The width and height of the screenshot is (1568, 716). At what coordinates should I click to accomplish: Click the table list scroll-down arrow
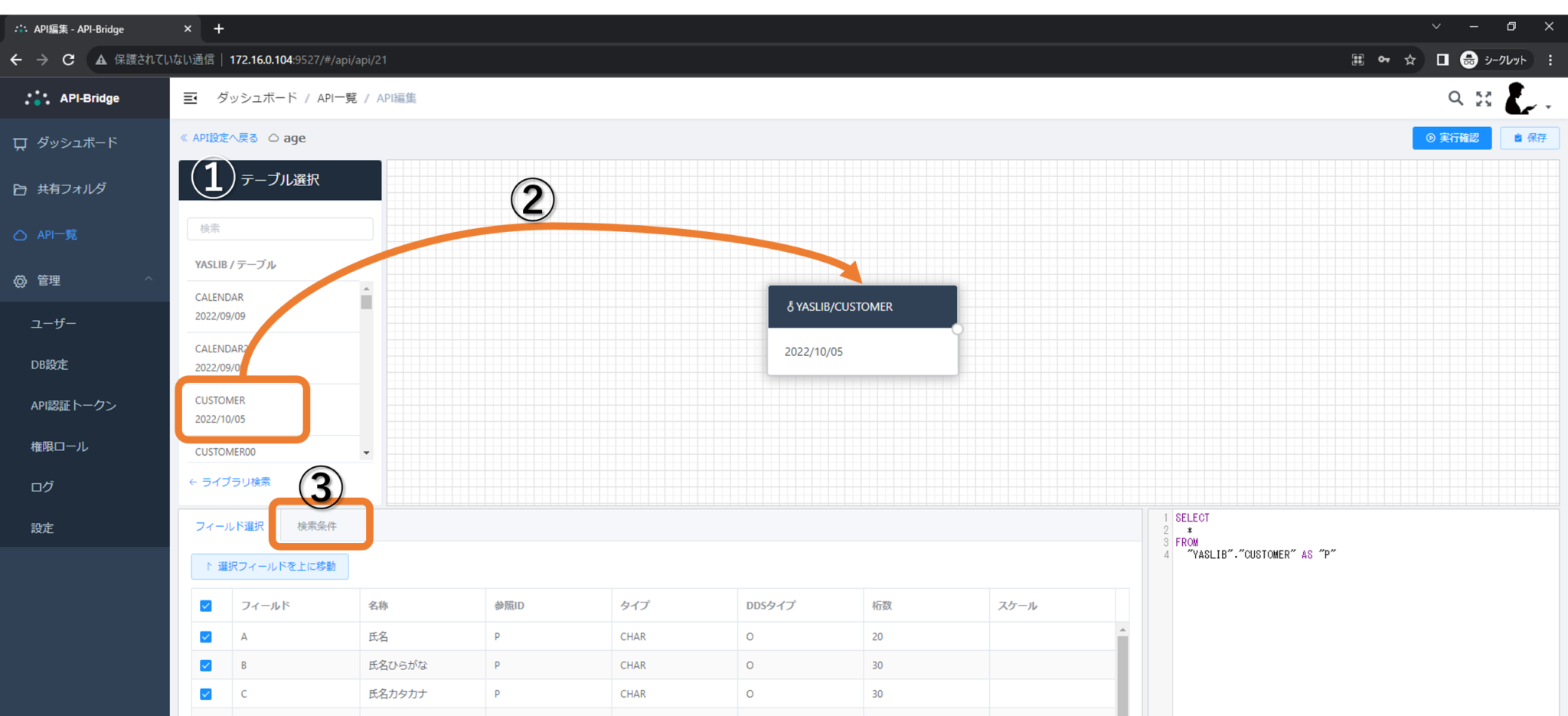[x=367, y=453]
